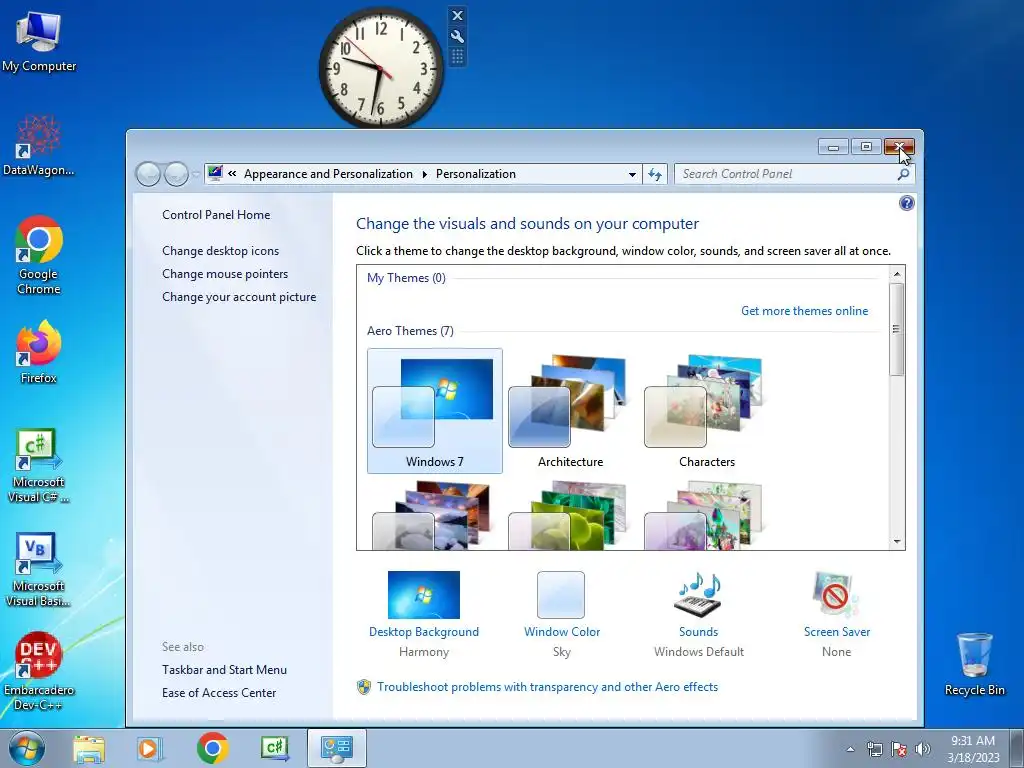Open Windows Explorer from the taskbar
This screenshot has height=768, width=1024.
click(89, 748)
